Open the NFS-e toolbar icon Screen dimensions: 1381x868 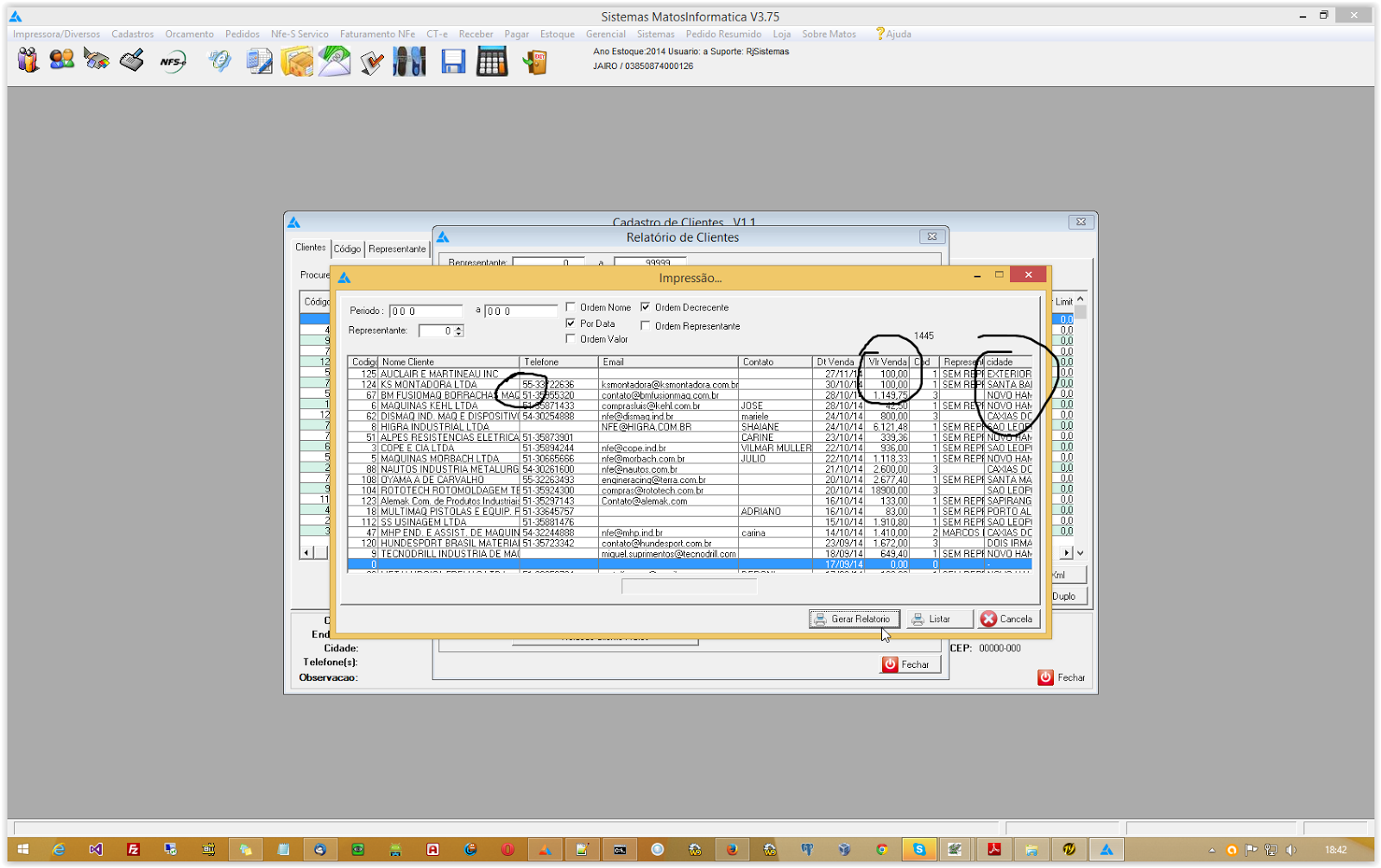[172, 61]
